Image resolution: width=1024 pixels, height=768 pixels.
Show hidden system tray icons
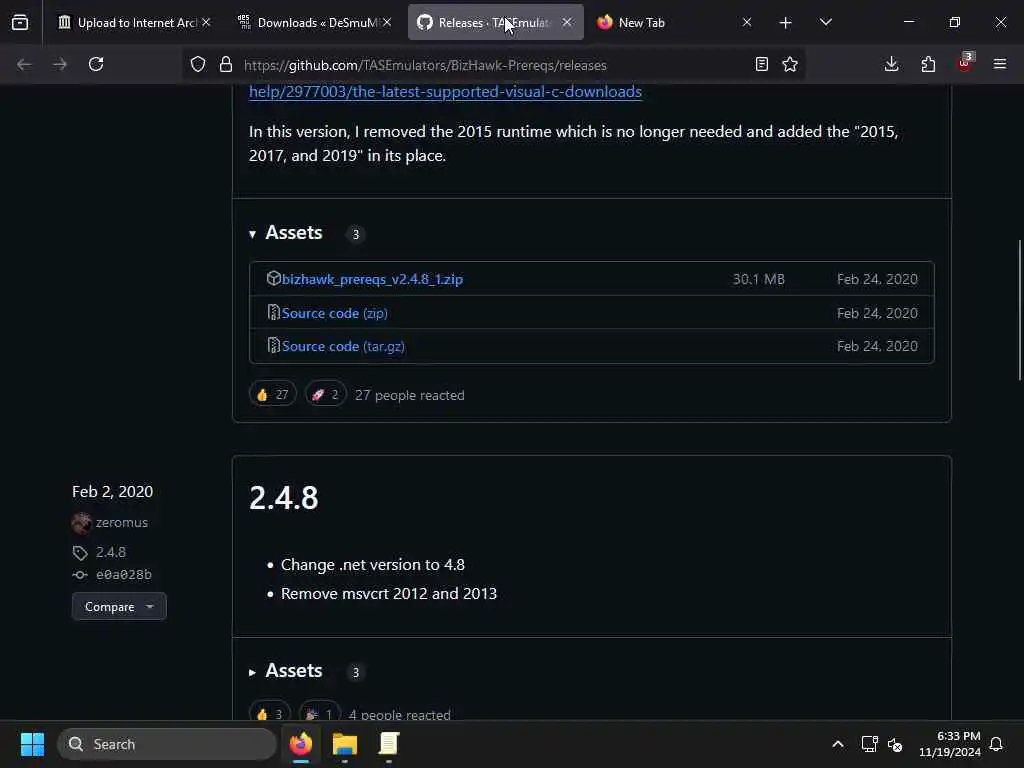837,744
